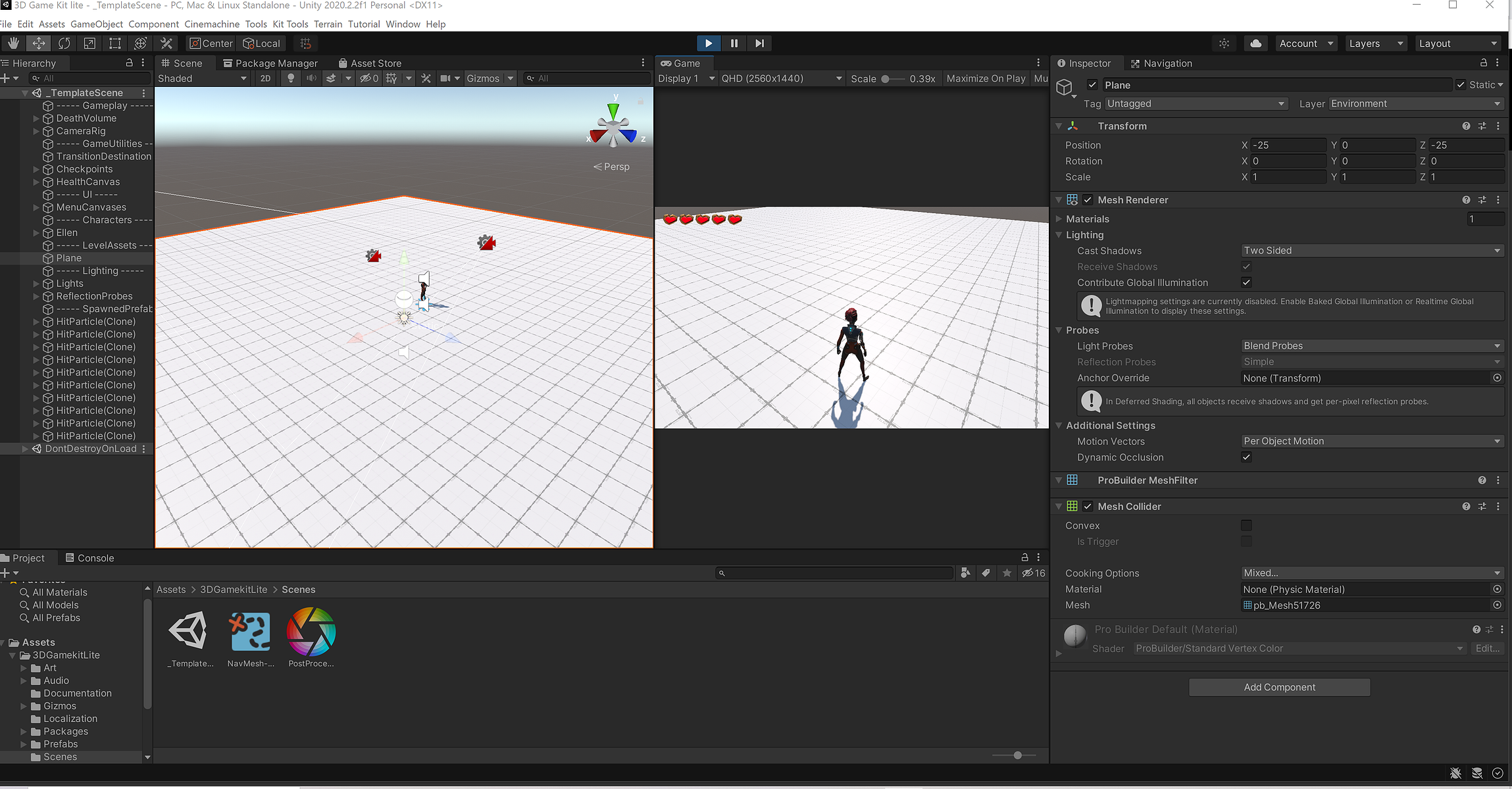Open the QHD resolution dropdown

point(782,78)
